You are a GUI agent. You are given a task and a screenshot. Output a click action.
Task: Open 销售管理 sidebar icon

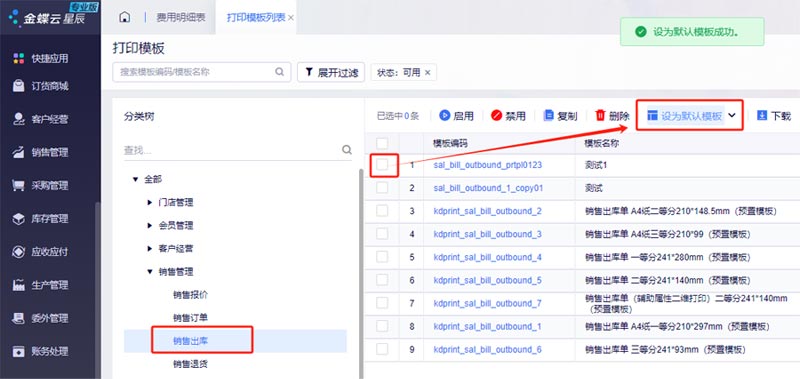19,152
